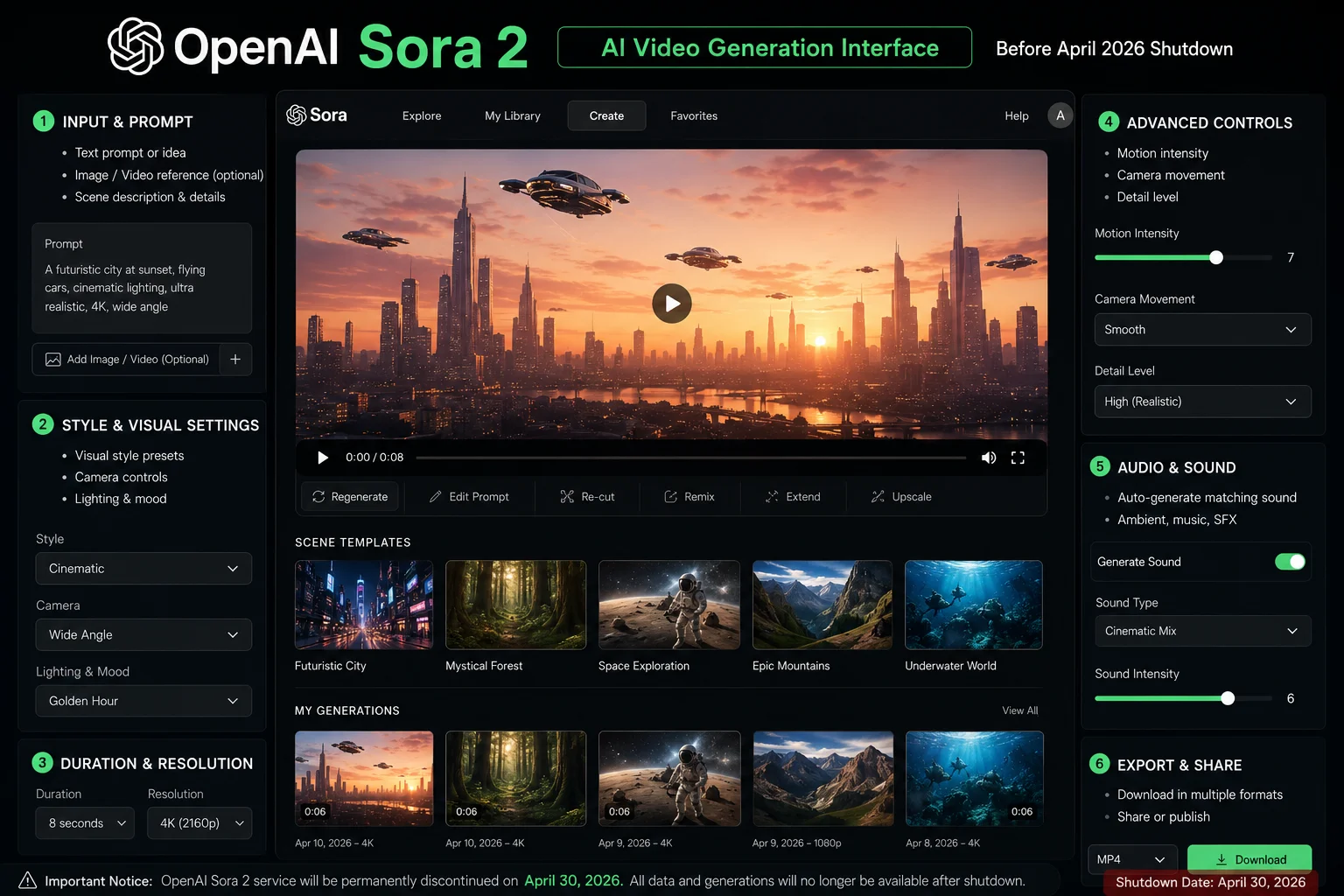Open the Resolution dropdown showing 4K (2160p)
1344x896 pixels.
pyautogui.click(x=199, y=823)
